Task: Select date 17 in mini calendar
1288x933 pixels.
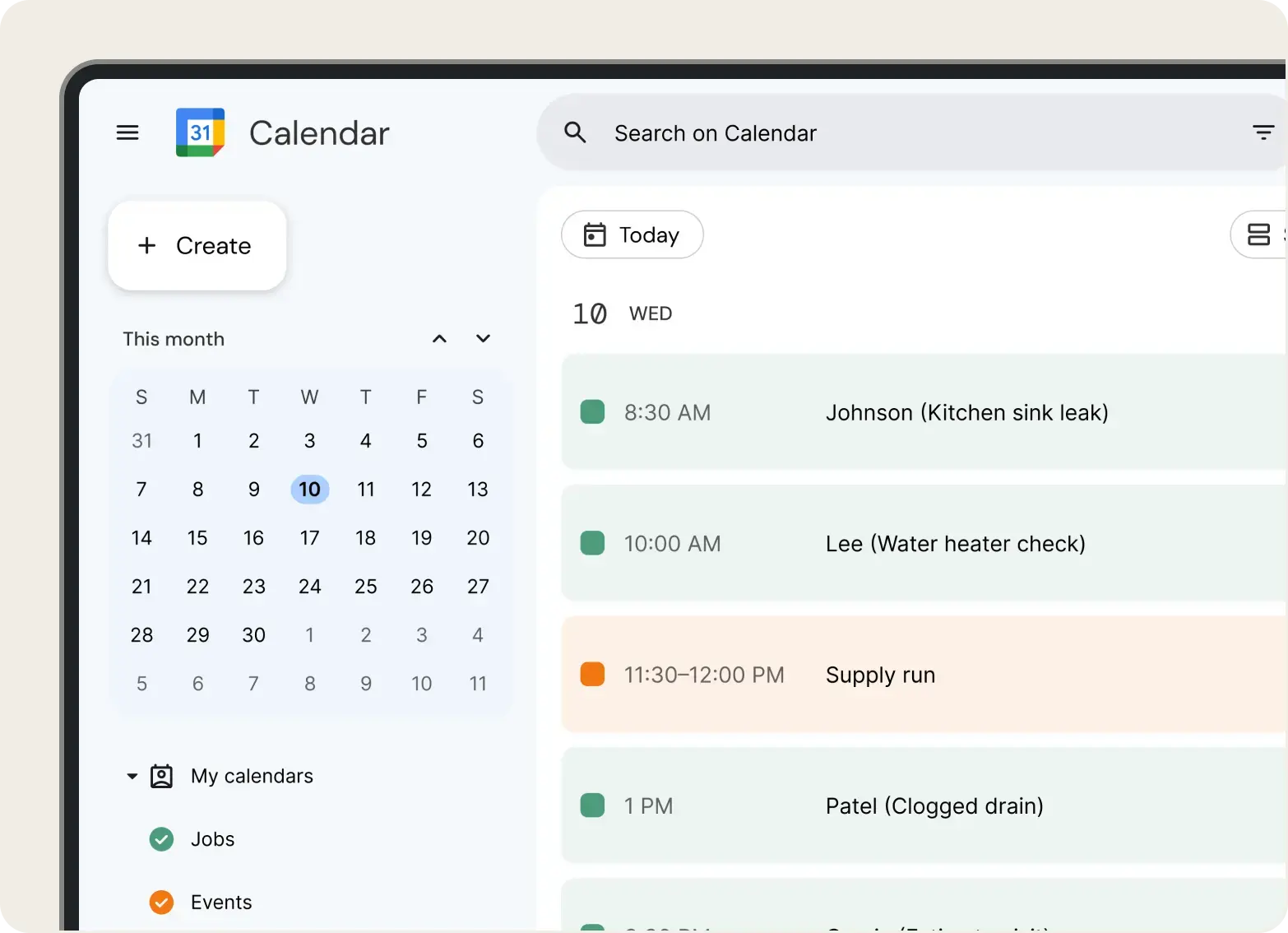Action: pos(310,538)
